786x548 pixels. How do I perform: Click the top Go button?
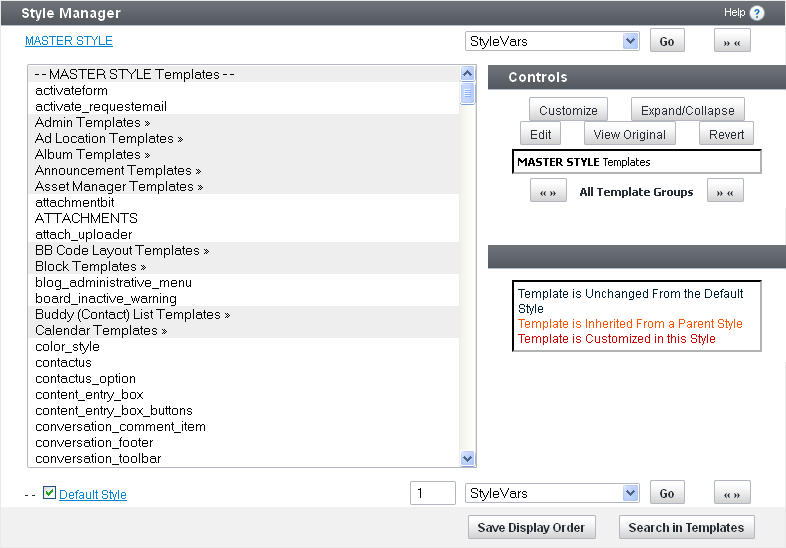click(667, 41)
